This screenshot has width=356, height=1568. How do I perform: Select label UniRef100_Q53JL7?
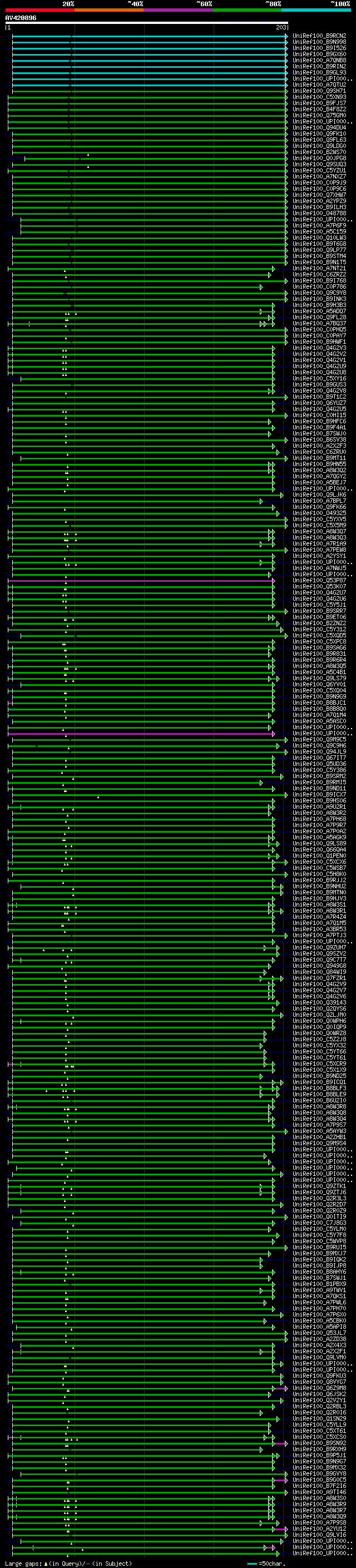[319, 1333]
